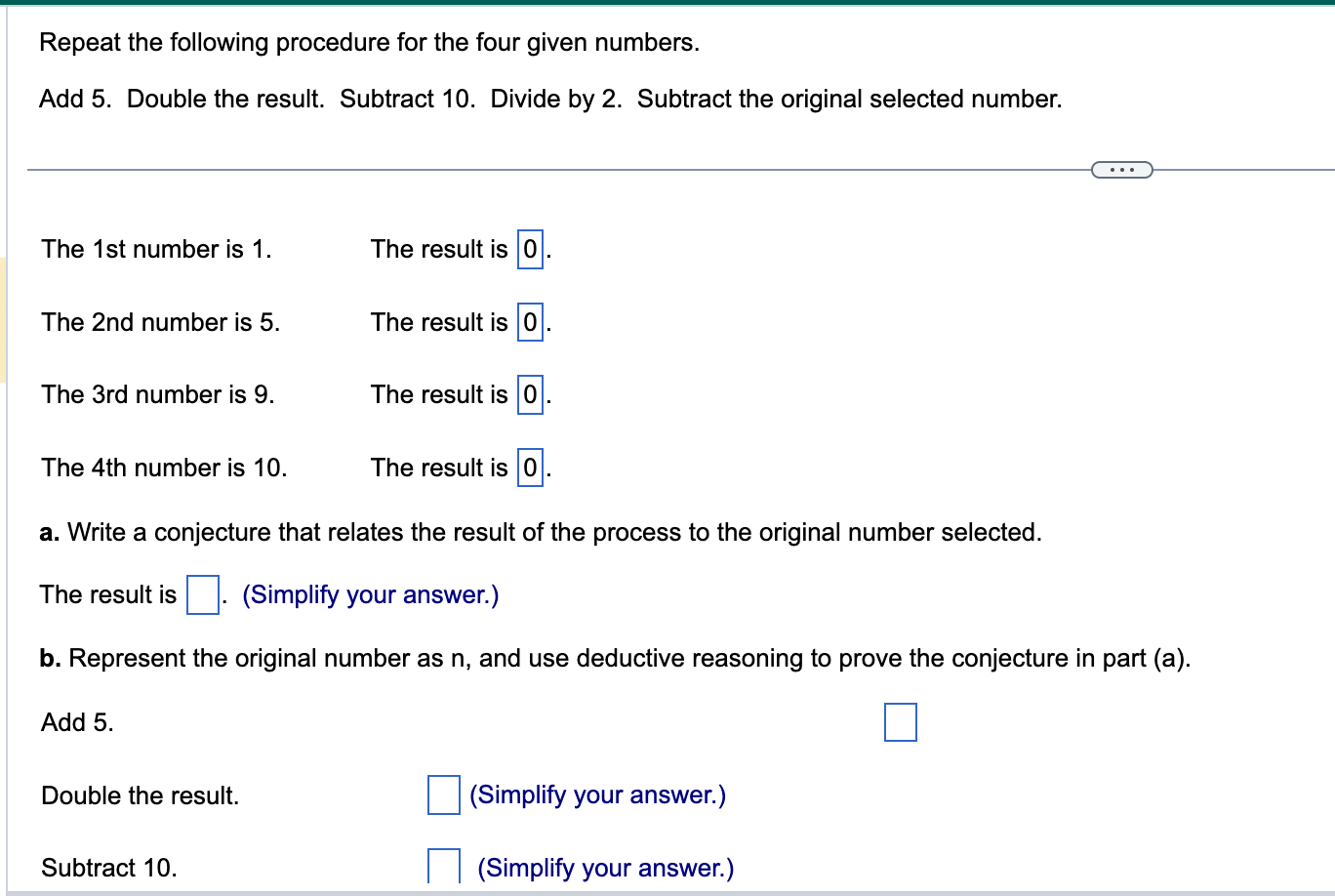Click "(Simplify your answer.)" in part a
The height and width of the screenshot is (896, 1335).
(x=370, y=594)
